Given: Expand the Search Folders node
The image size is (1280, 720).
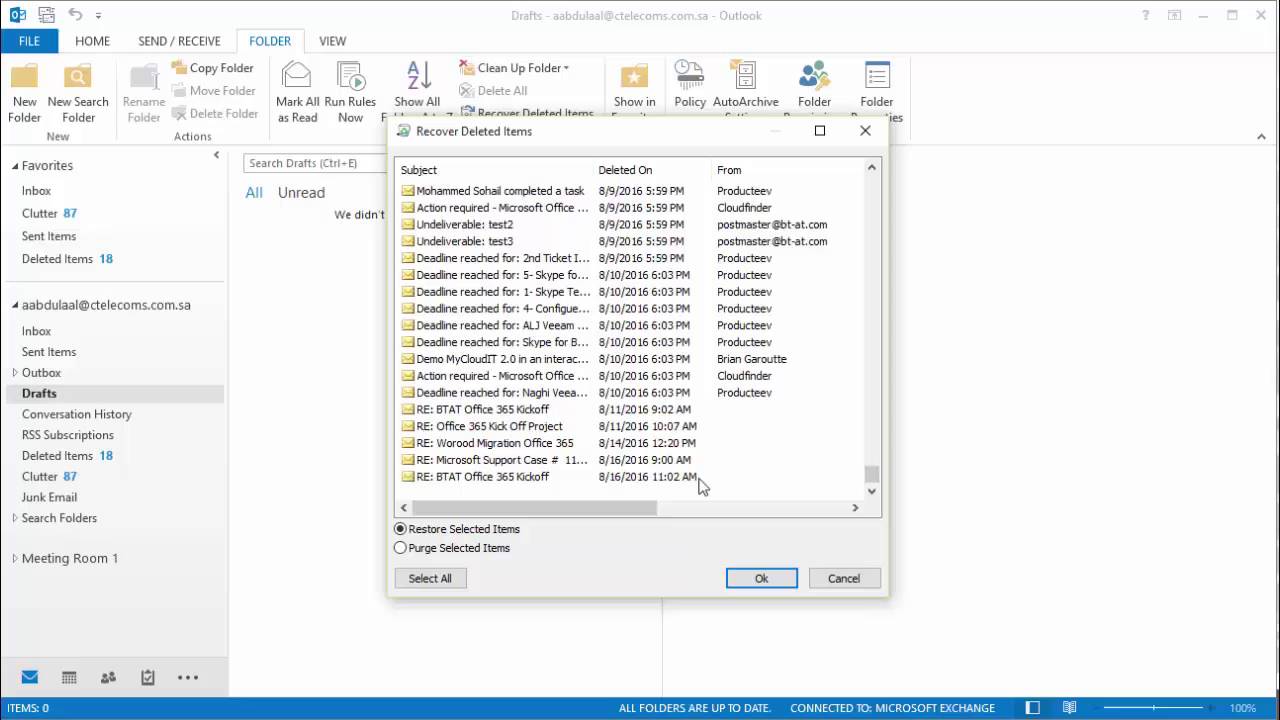Looking at the screenshot, I should (15, 518).
